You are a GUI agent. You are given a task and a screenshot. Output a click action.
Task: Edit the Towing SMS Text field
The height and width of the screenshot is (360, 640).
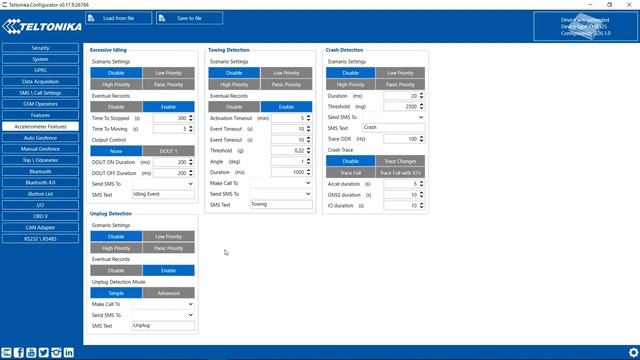(x=281, y=204)
